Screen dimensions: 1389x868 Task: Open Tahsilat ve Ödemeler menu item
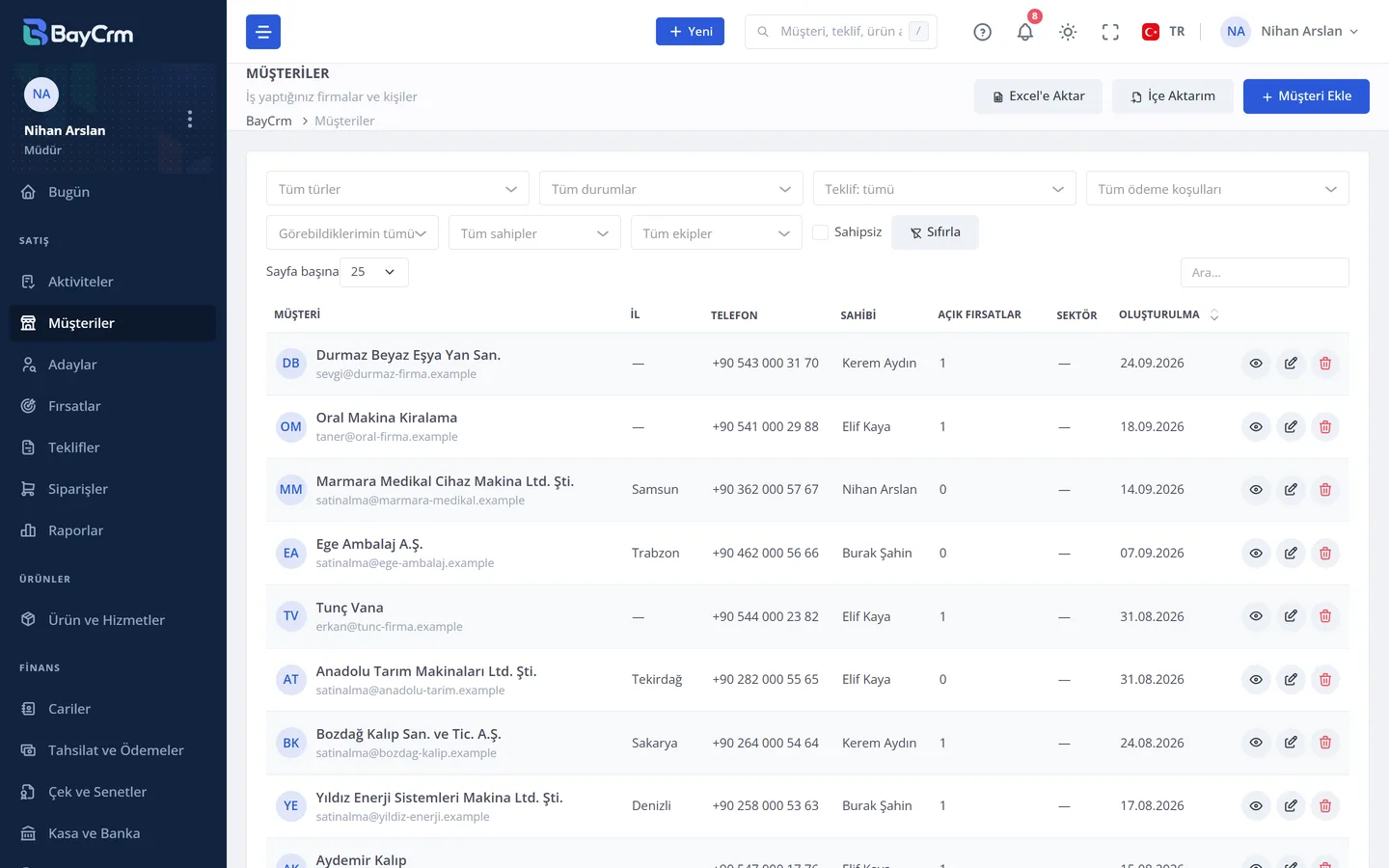point(113,750)
